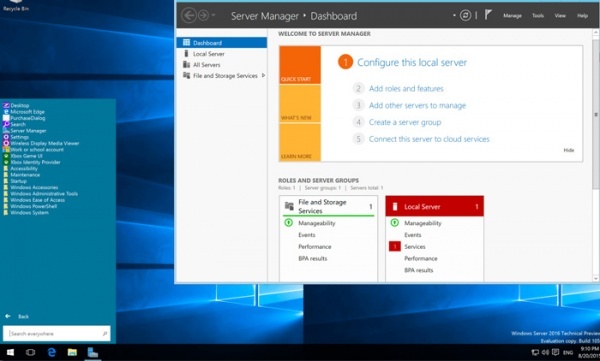Expand File and Storage Services submenu arrow
This screenshot has height=361, width=600.
click(263, 75)
